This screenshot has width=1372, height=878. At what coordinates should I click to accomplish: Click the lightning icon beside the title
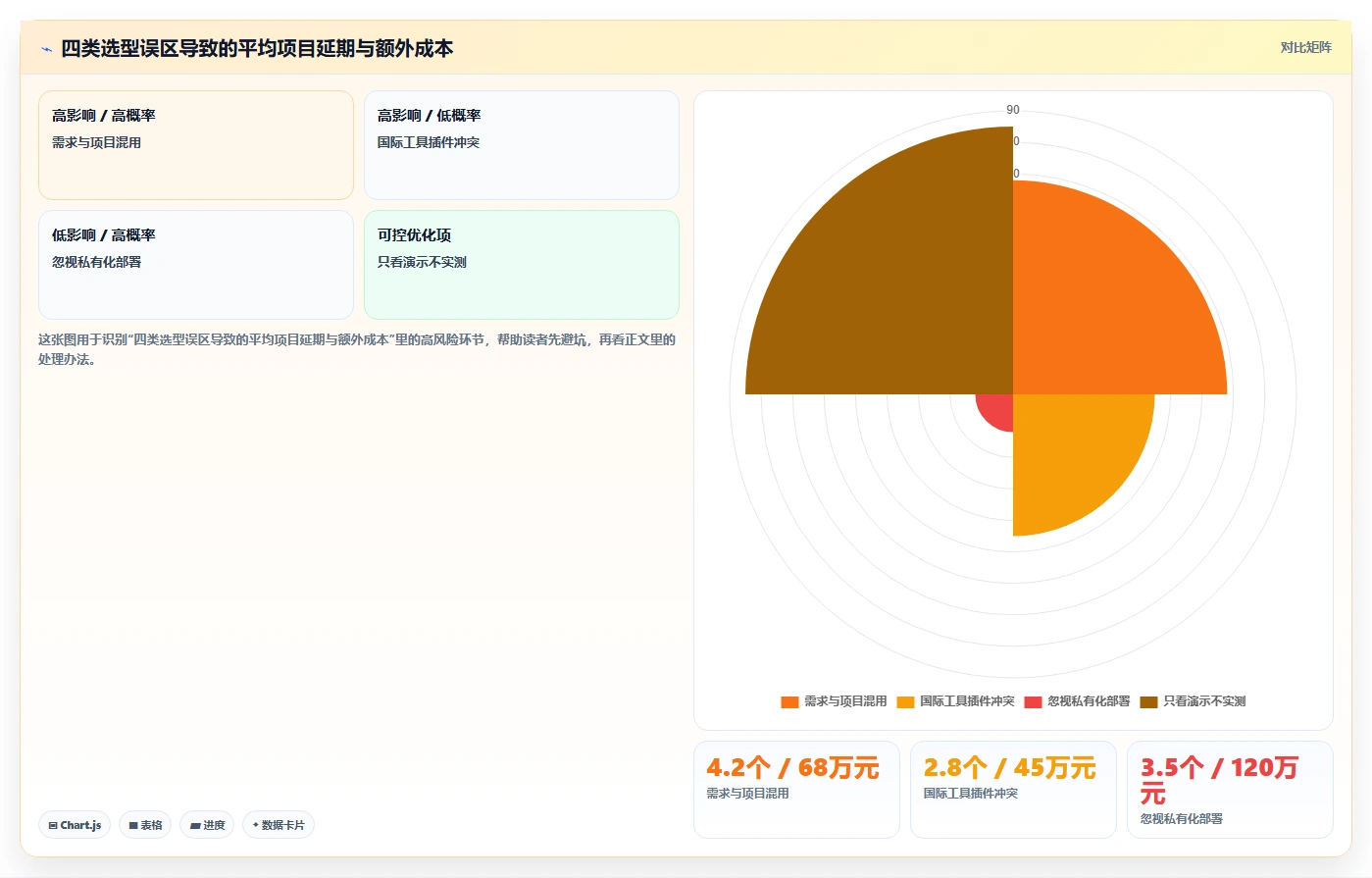[46, 49]
